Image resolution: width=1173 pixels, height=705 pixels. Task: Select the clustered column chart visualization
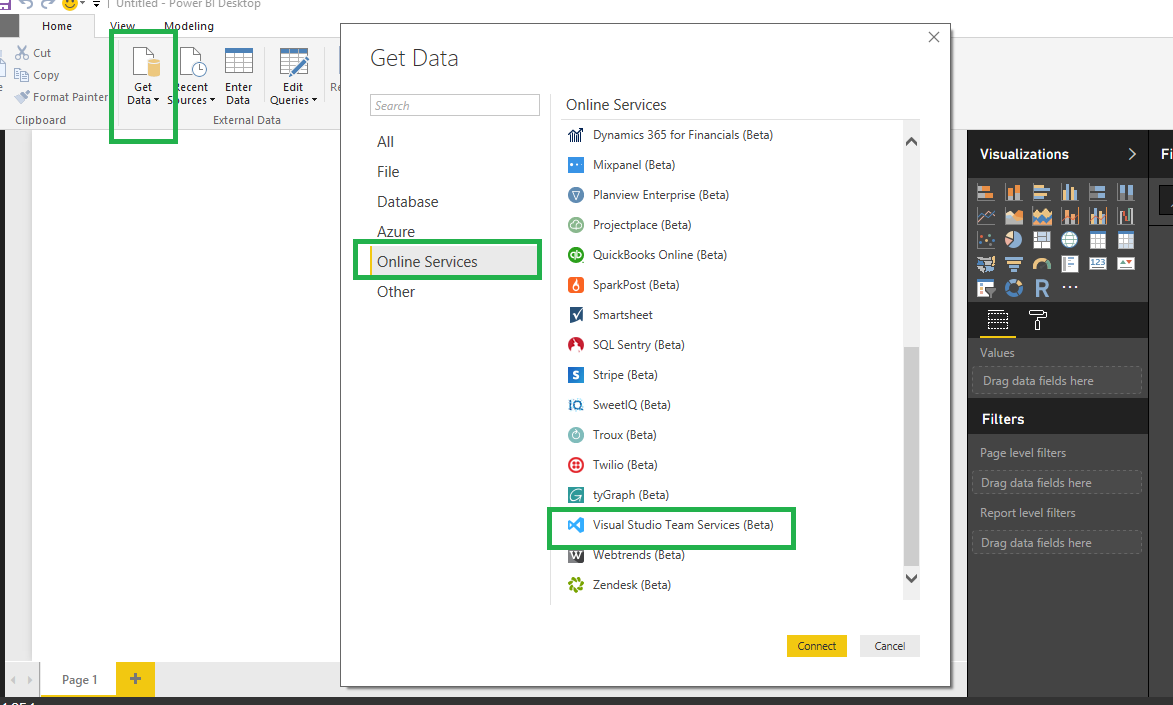(x=1070, y=192)
